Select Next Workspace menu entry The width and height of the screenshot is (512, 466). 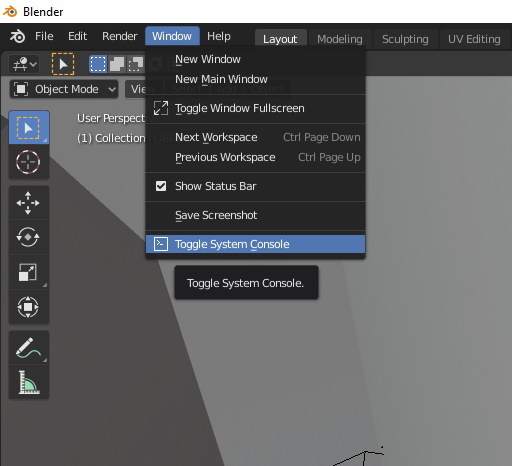pyautogui.click(x=255, y=137)
